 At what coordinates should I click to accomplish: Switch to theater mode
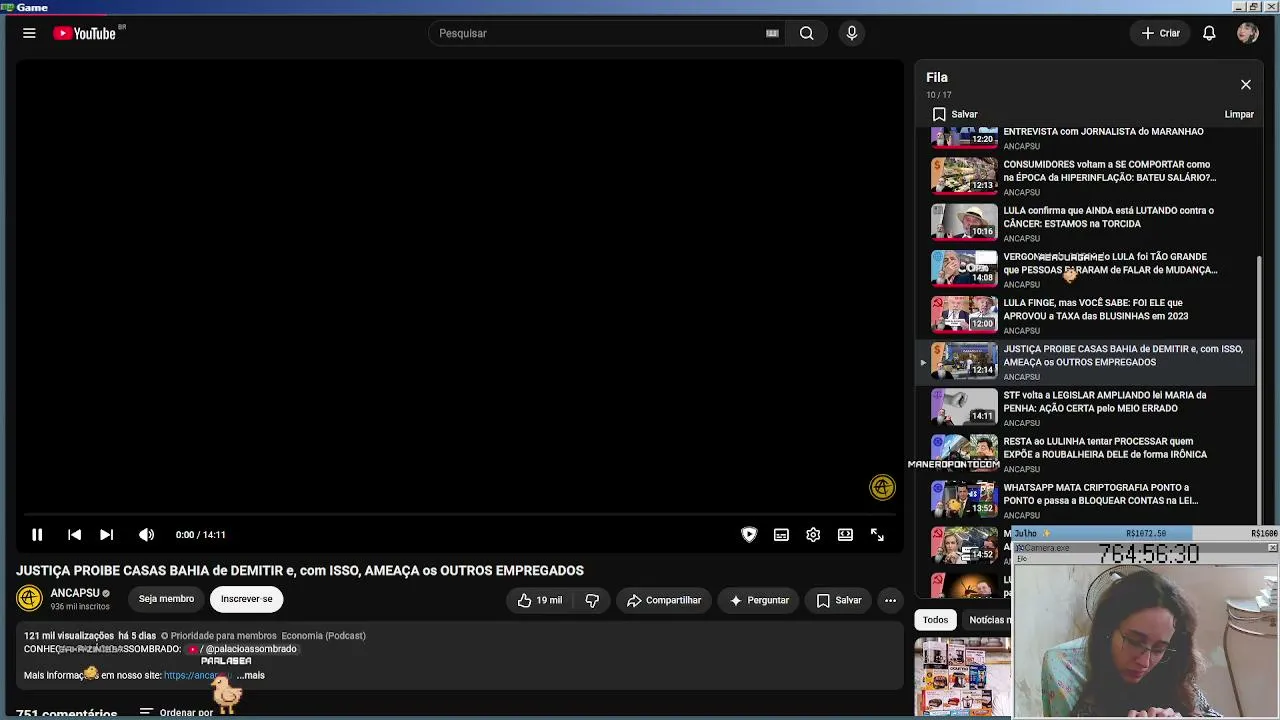point(845,535)
